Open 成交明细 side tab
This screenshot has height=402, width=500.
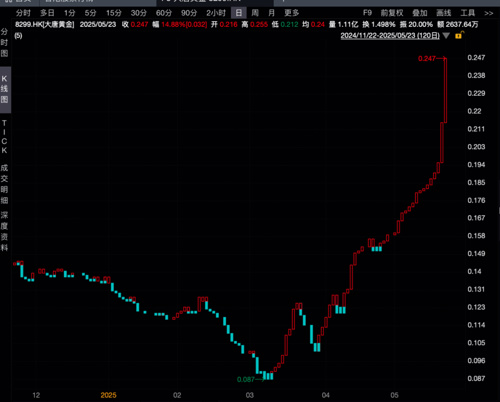tap(4, 184)
